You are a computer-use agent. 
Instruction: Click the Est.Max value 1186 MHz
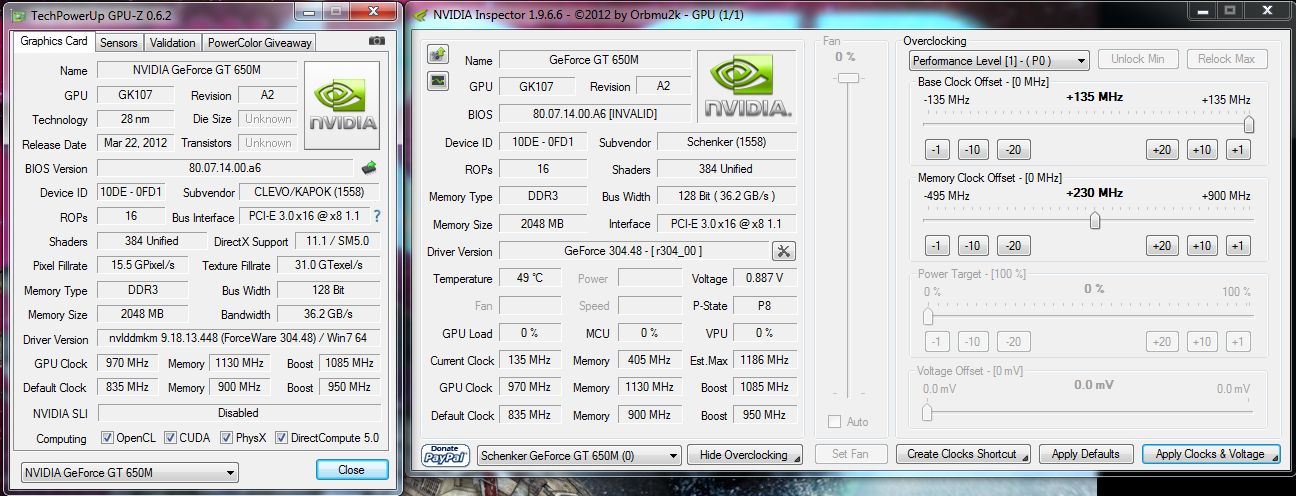[x=765, y=360]
